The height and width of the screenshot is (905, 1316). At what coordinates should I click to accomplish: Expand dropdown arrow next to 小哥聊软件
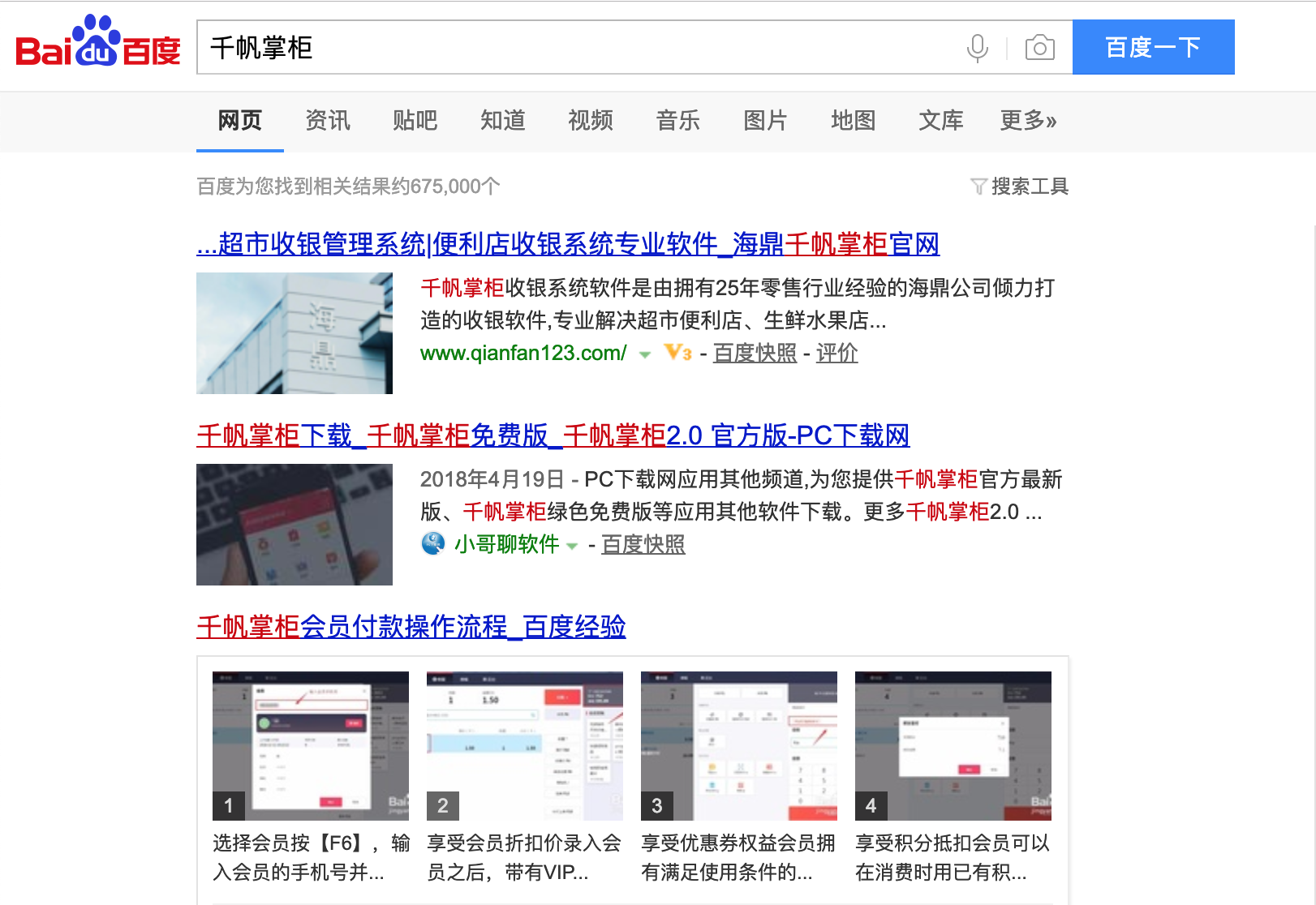(x=572, y=546)
